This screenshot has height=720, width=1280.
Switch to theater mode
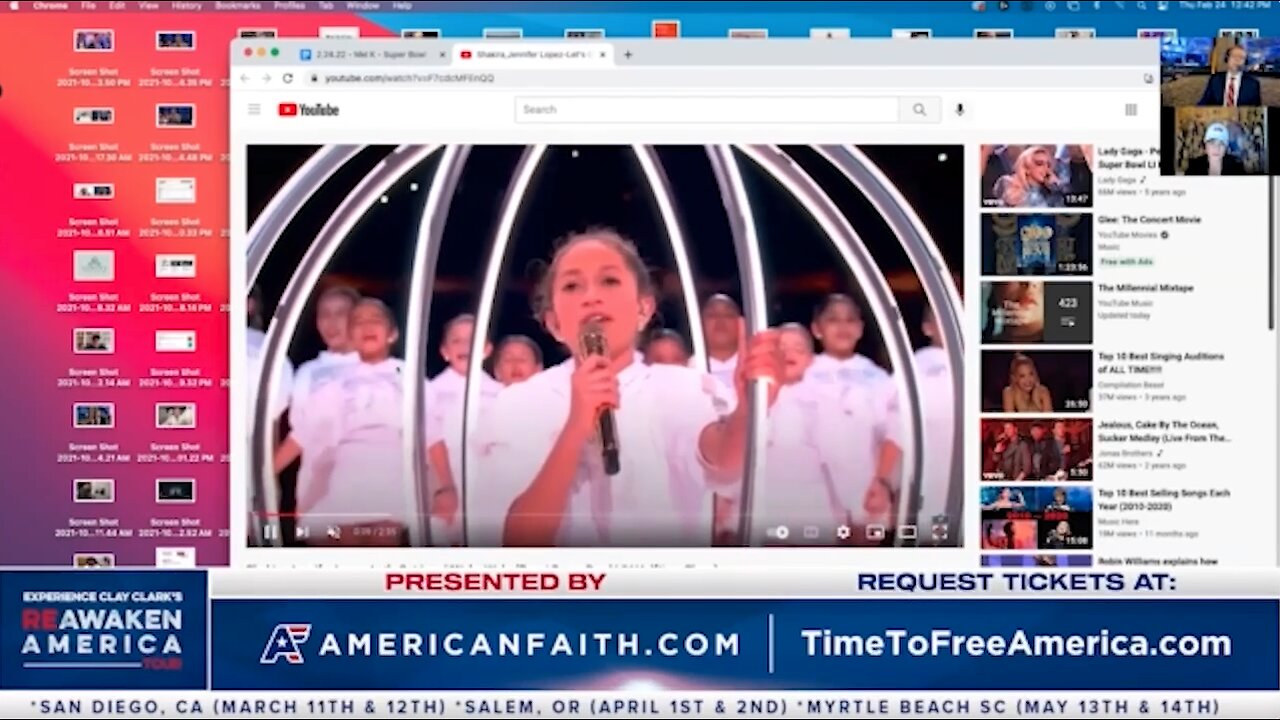907,532
